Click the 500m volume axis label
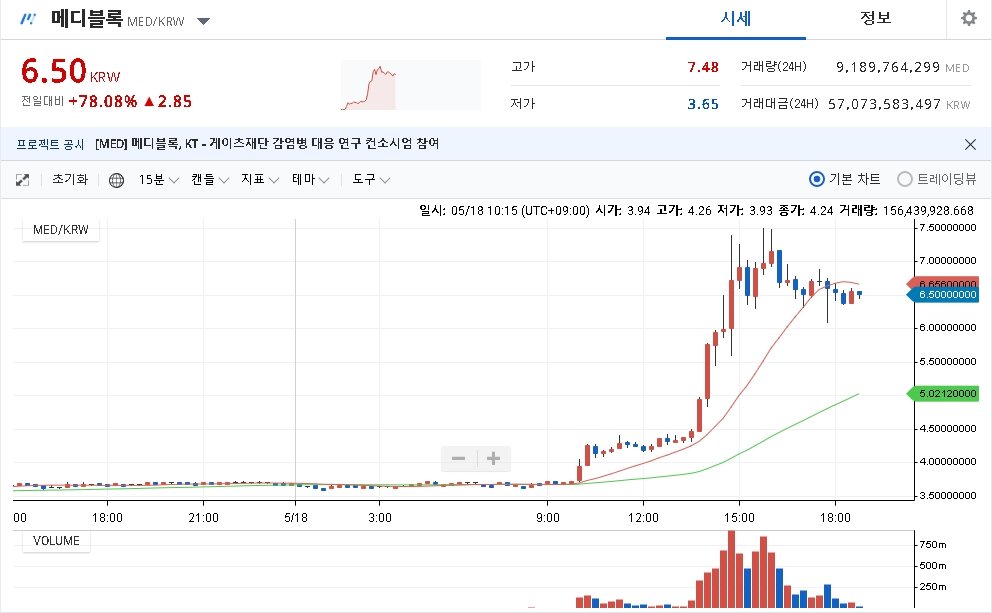 (933, 566)
